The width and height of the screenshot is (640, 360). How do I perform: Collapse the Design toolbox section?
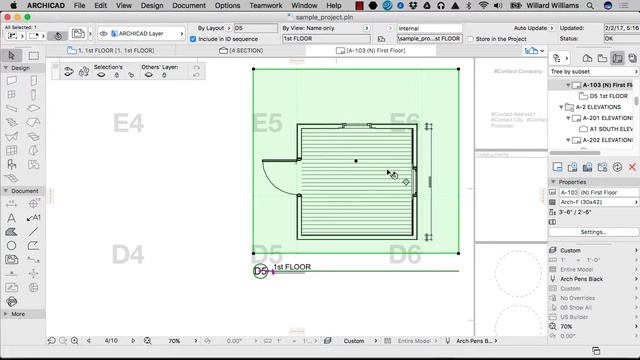pyautogui.click(x=6, y=68)
